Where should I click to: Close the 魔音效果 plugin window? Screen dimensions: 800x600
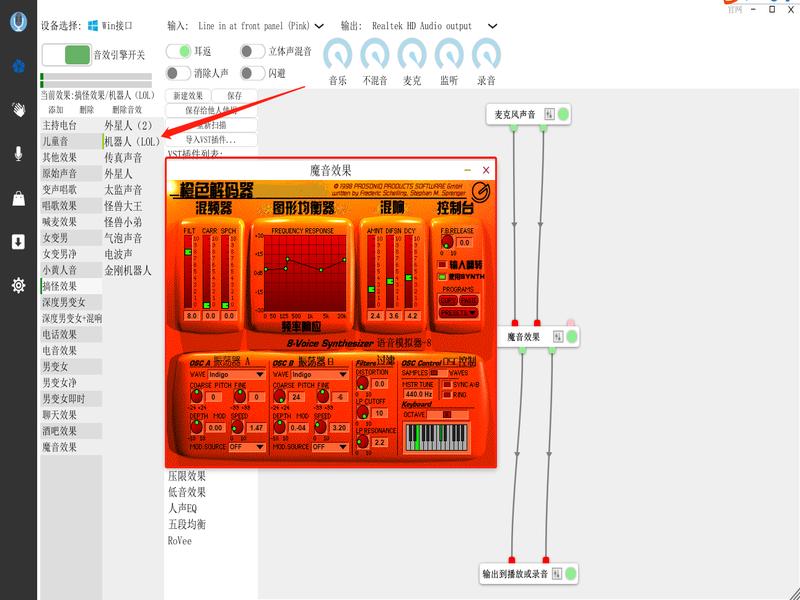[486, 170]
